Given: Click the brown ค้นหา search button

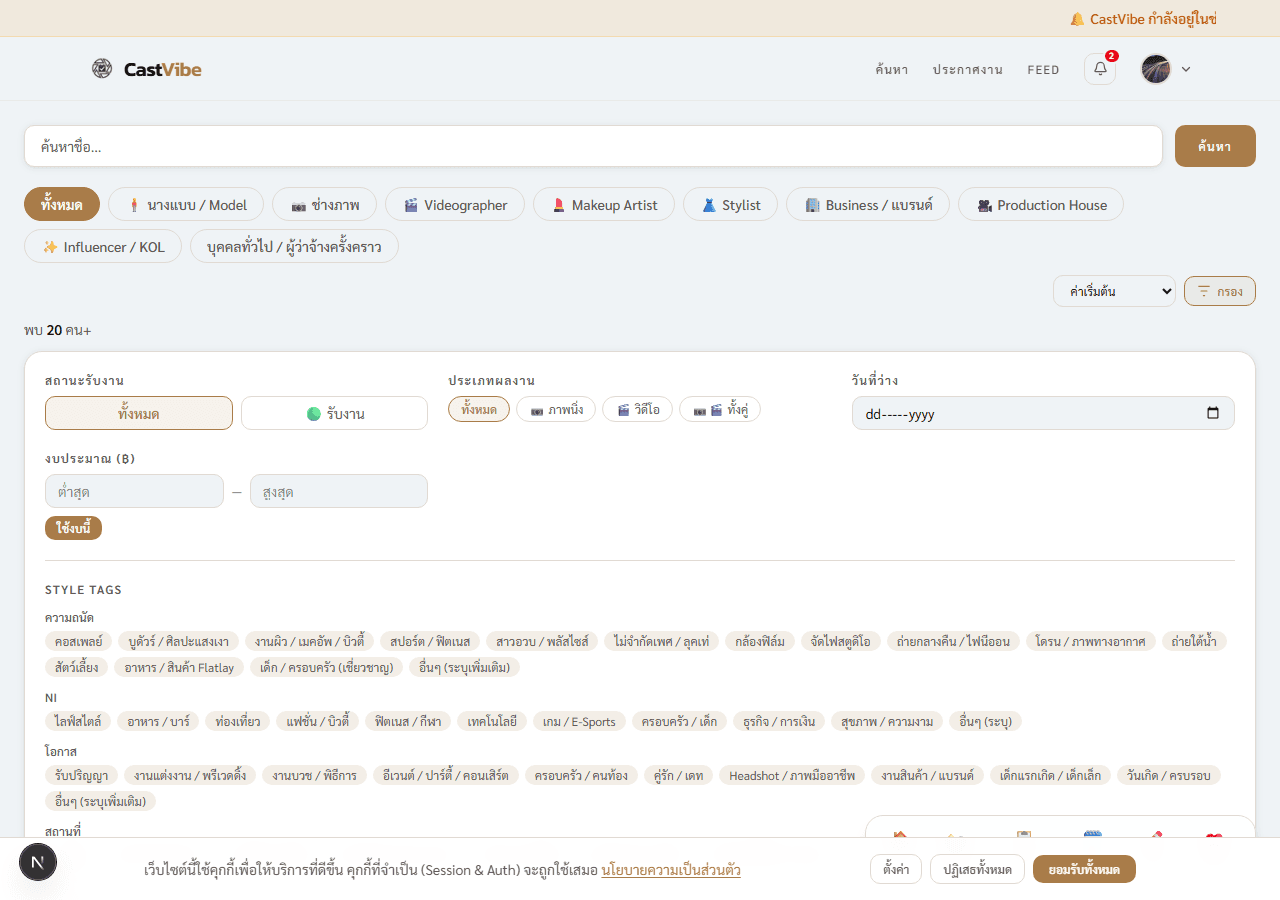Looking at the screenshot, I should (x=1215, y=146).
